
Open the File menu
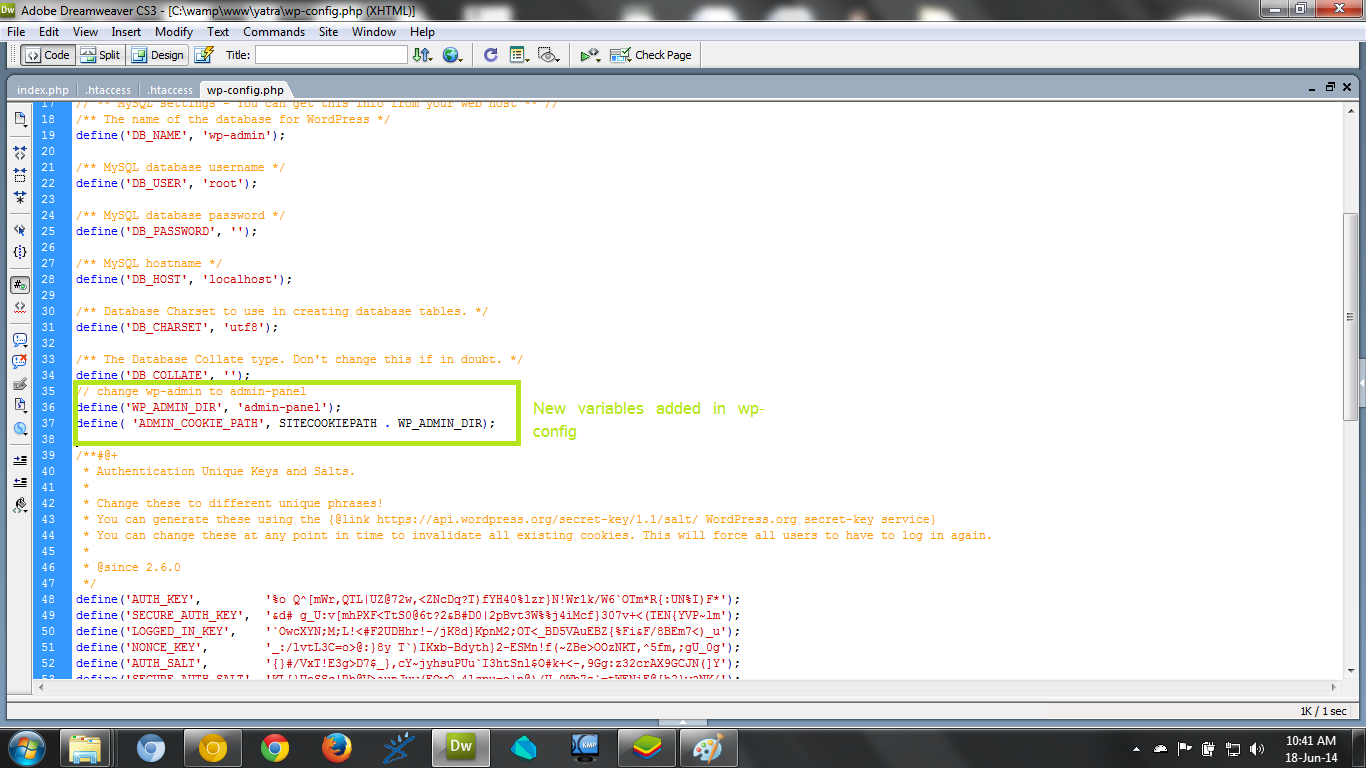pyautogui.click(x=16, y=32)
